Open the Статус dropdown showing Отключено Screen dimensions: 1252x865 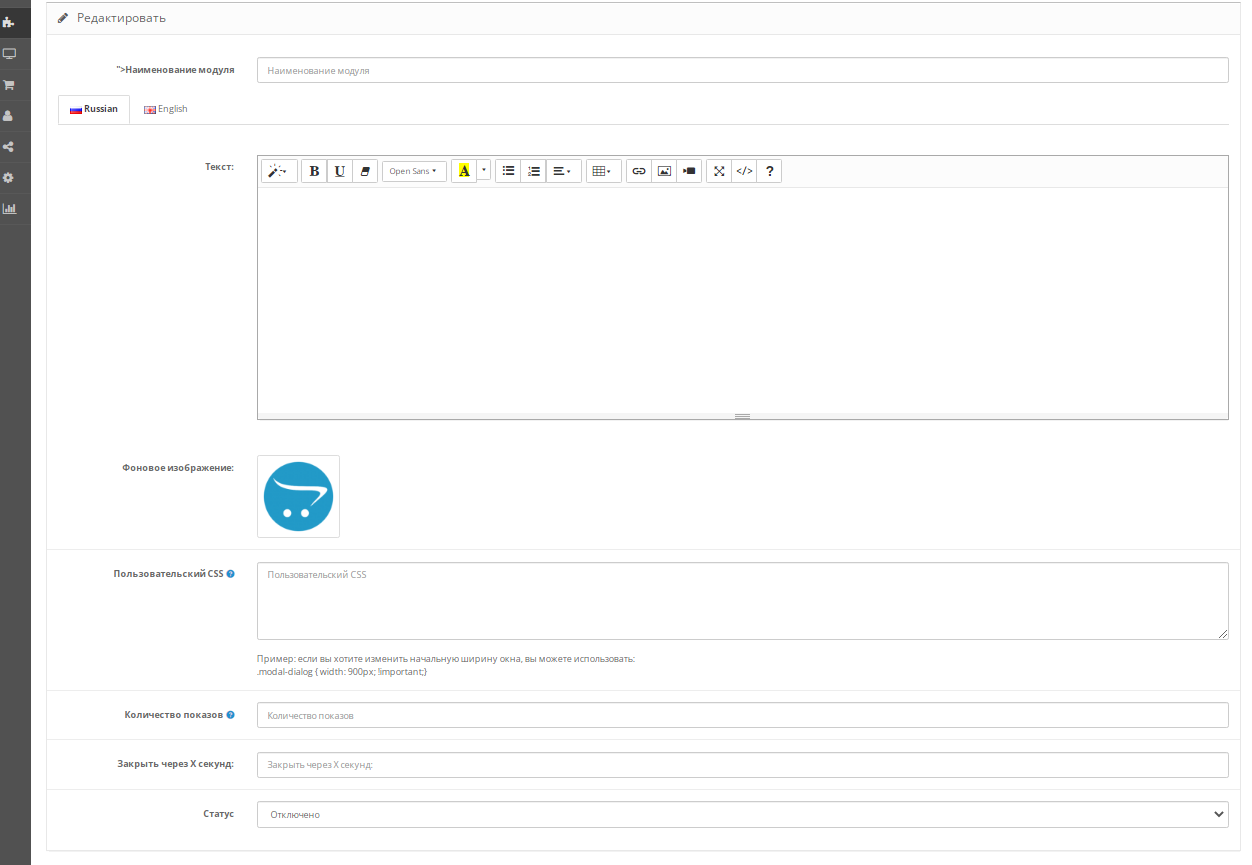click(742, 815)
